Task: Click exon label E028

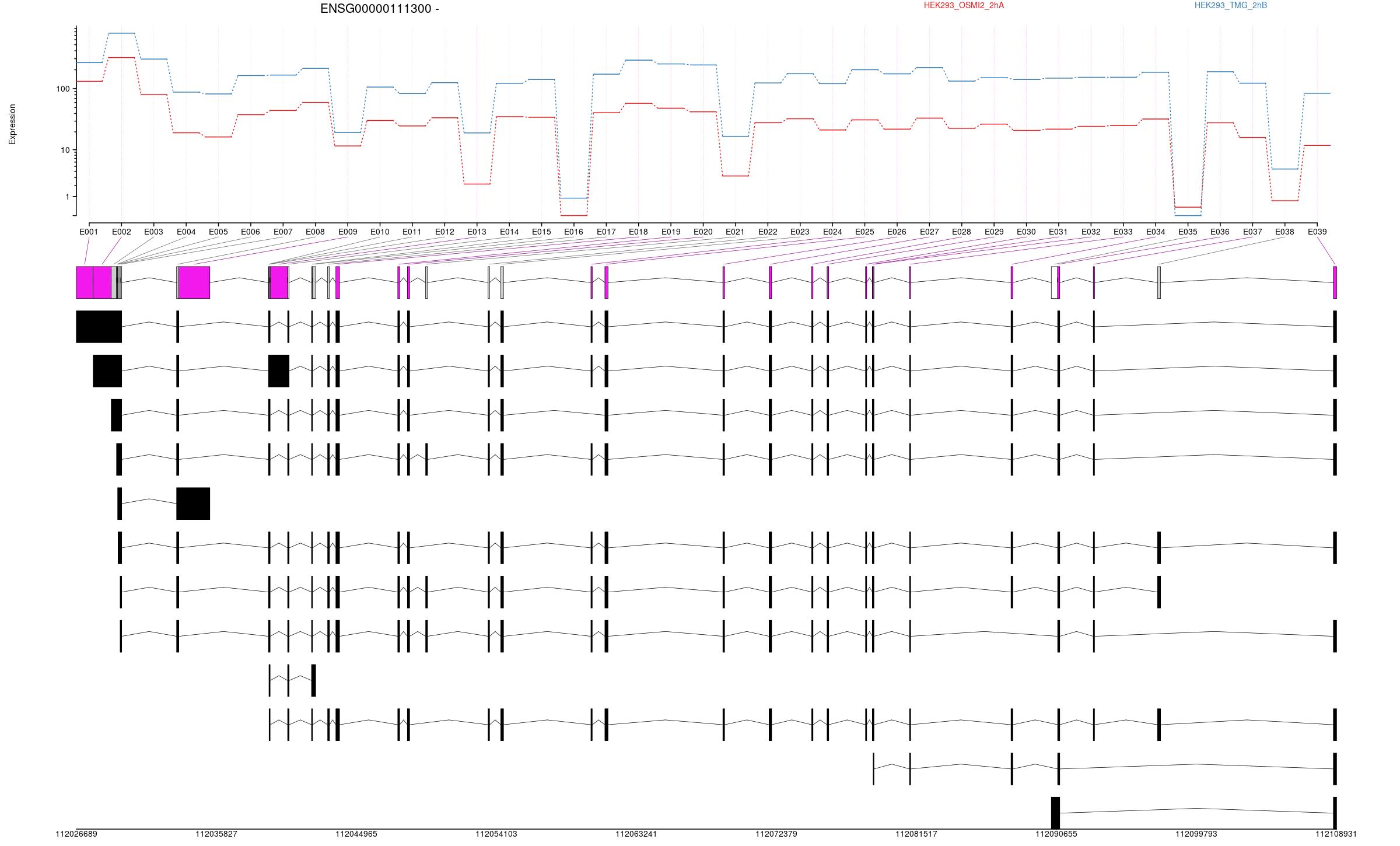Action: [961, 232]
